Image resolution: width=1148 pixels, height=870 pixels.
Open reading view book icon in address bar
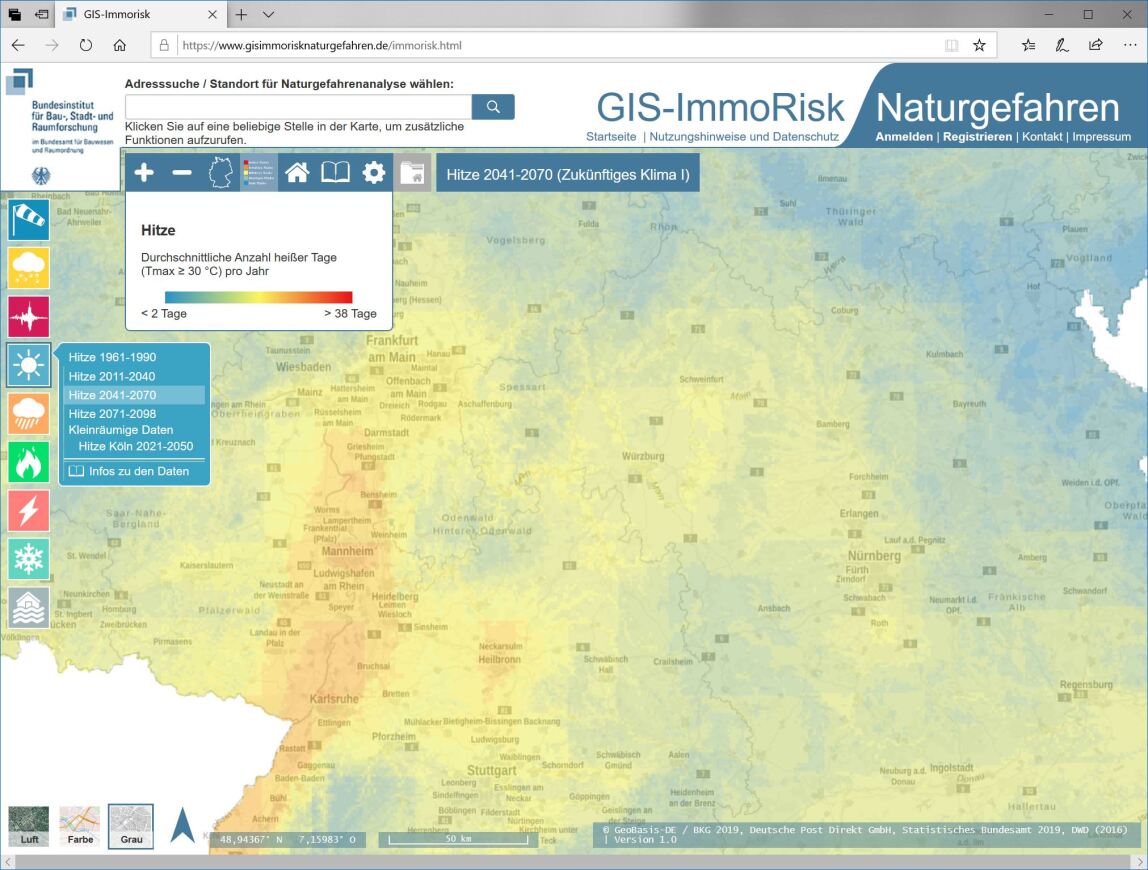[x=951, y=45]
